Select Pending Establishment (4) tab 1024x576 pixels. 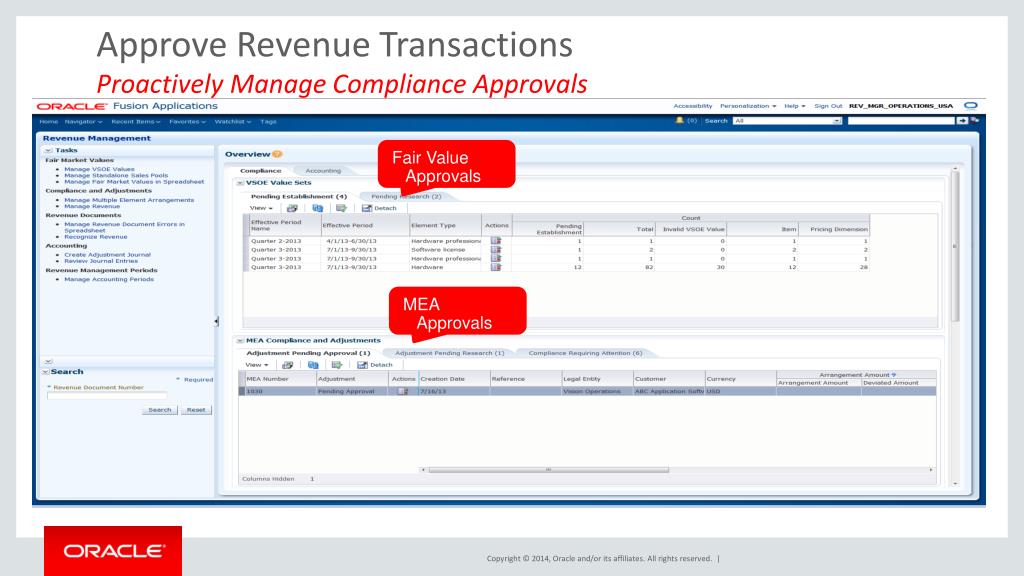click(x=298, y=196)
